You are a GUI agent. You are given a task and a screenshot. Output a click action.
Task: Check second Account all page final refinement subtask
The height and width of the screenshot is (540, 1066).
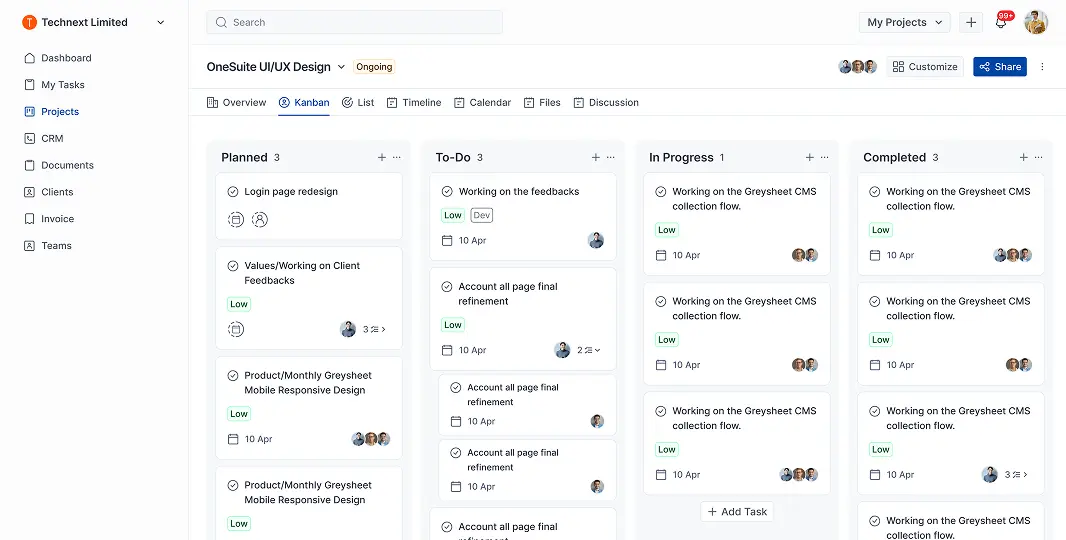click(x=456, y=453)
